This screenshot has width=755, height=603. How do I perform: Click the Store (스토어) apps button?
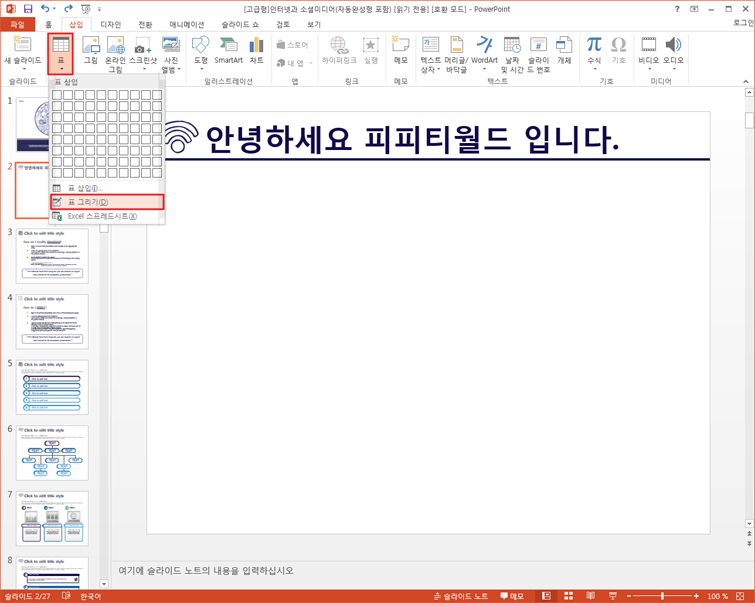[x=292, y=45]
